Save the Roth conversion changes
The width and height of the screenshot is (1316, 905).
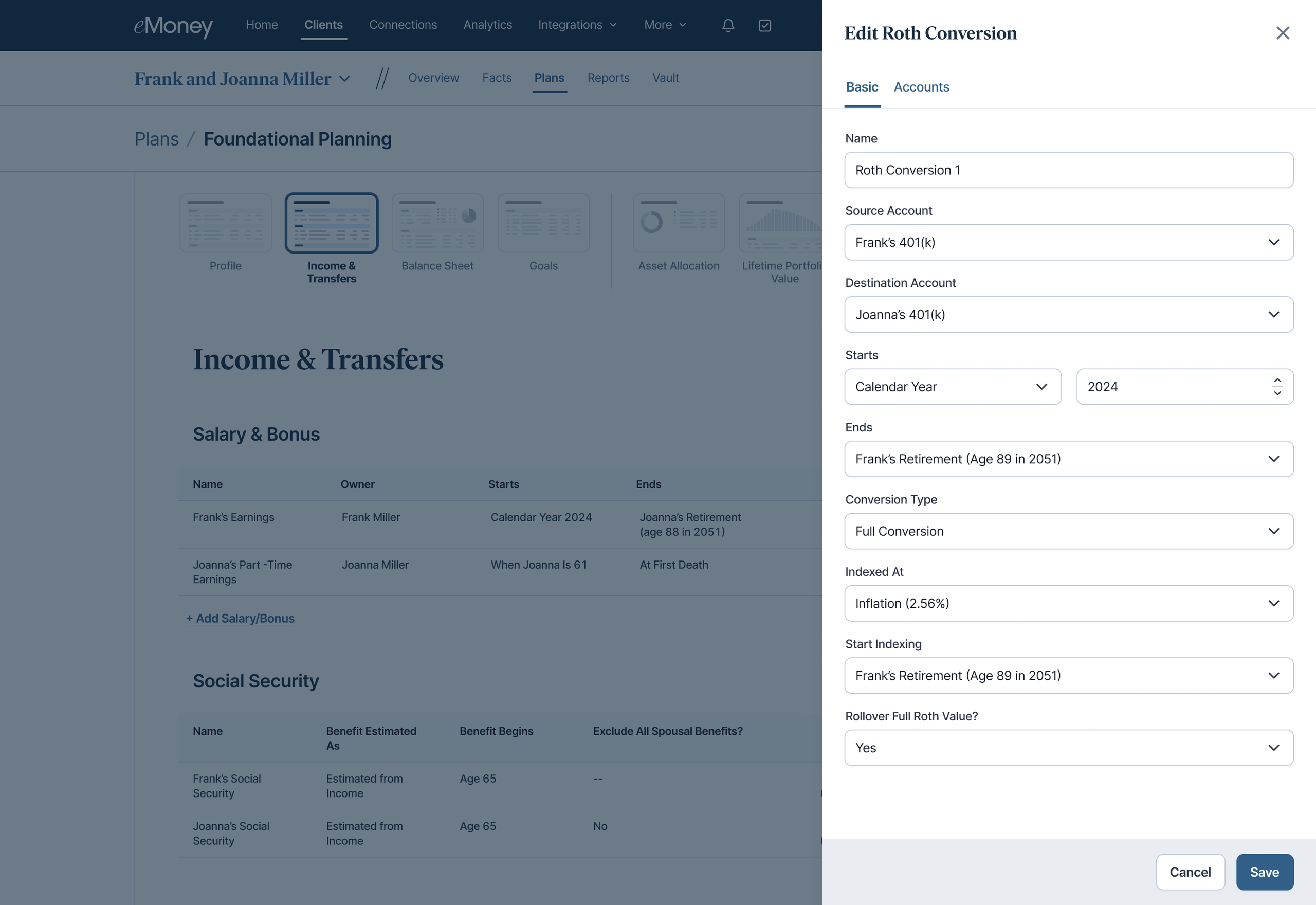(1265, 872)
